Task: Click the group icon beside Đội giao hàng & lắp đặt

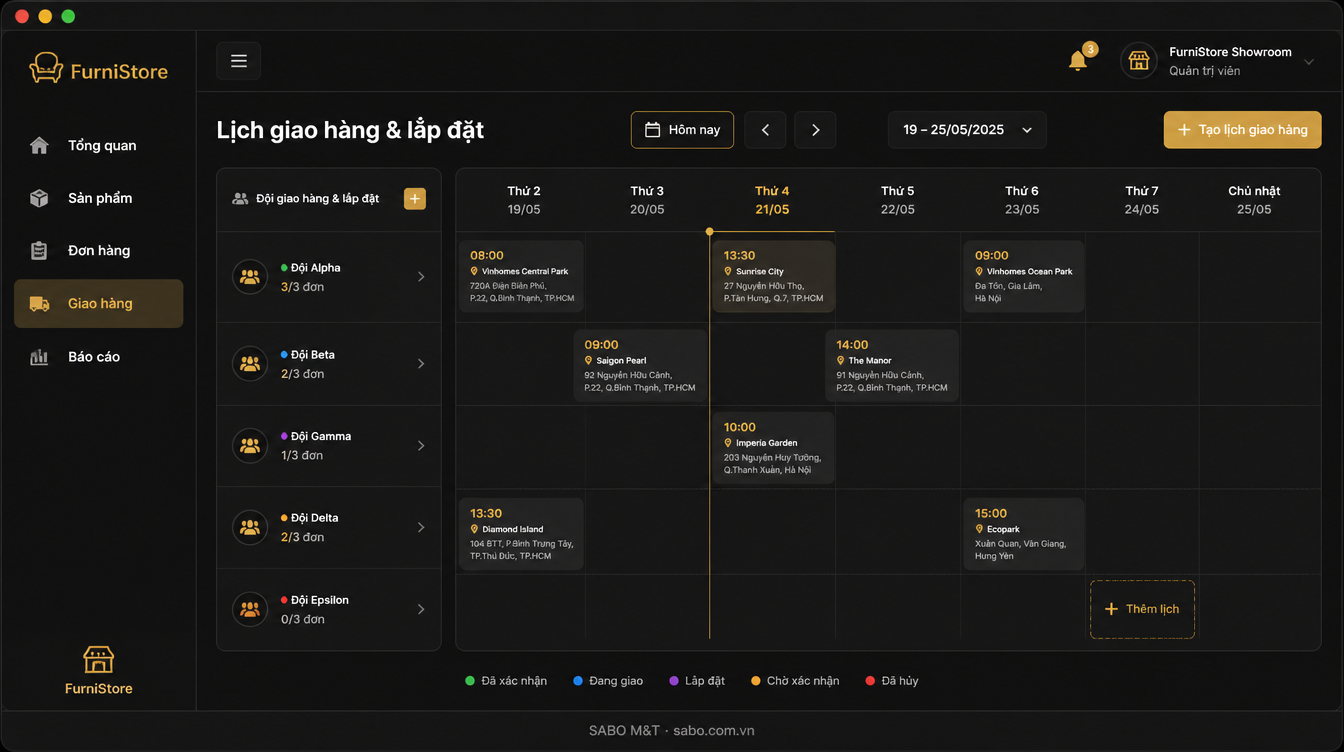Action: tap(240, 198)
